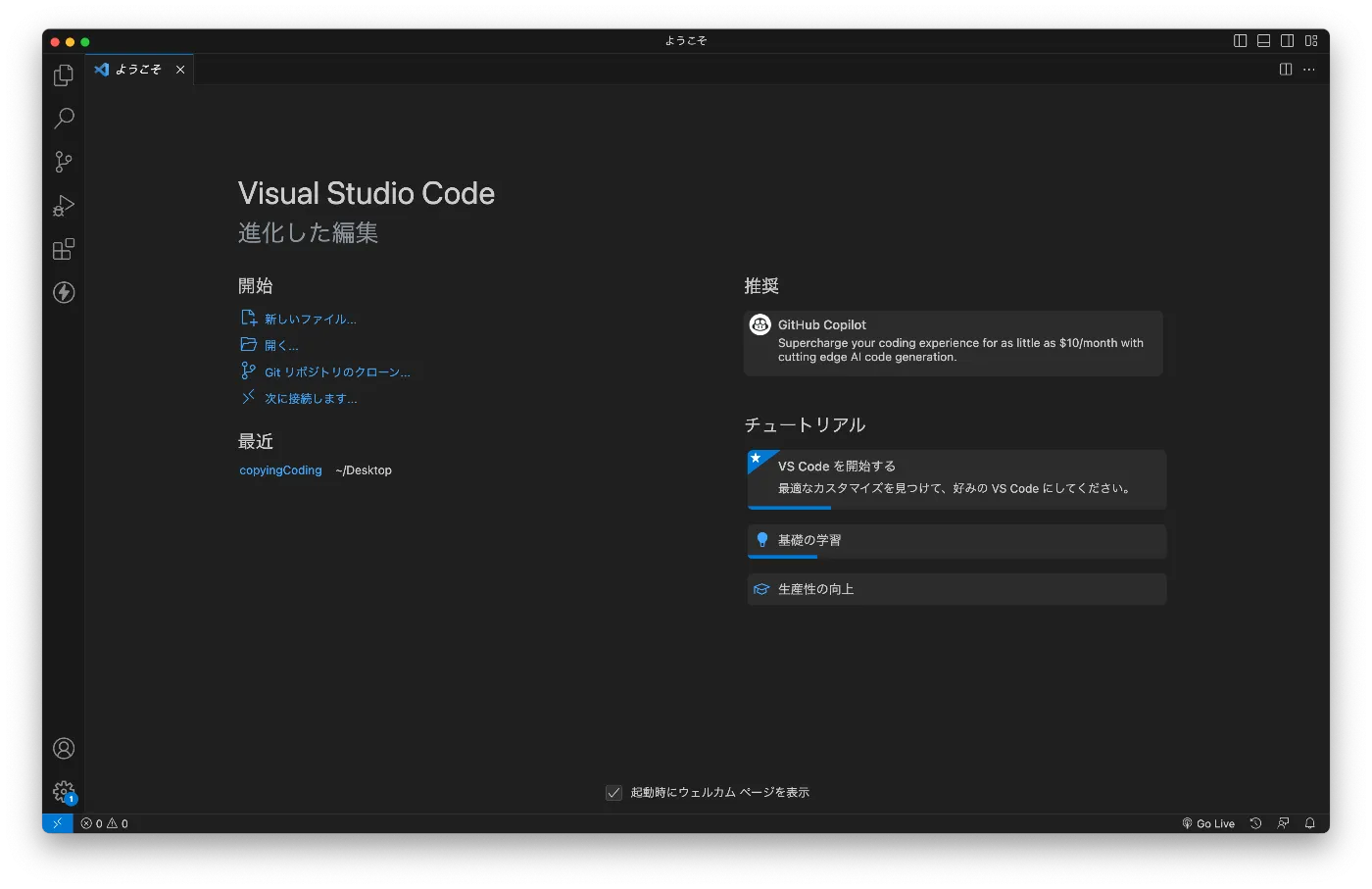Open VS Code を開始する walkthrough
The width and height of the screenshot is (1372, 889).
click(956, 479)
